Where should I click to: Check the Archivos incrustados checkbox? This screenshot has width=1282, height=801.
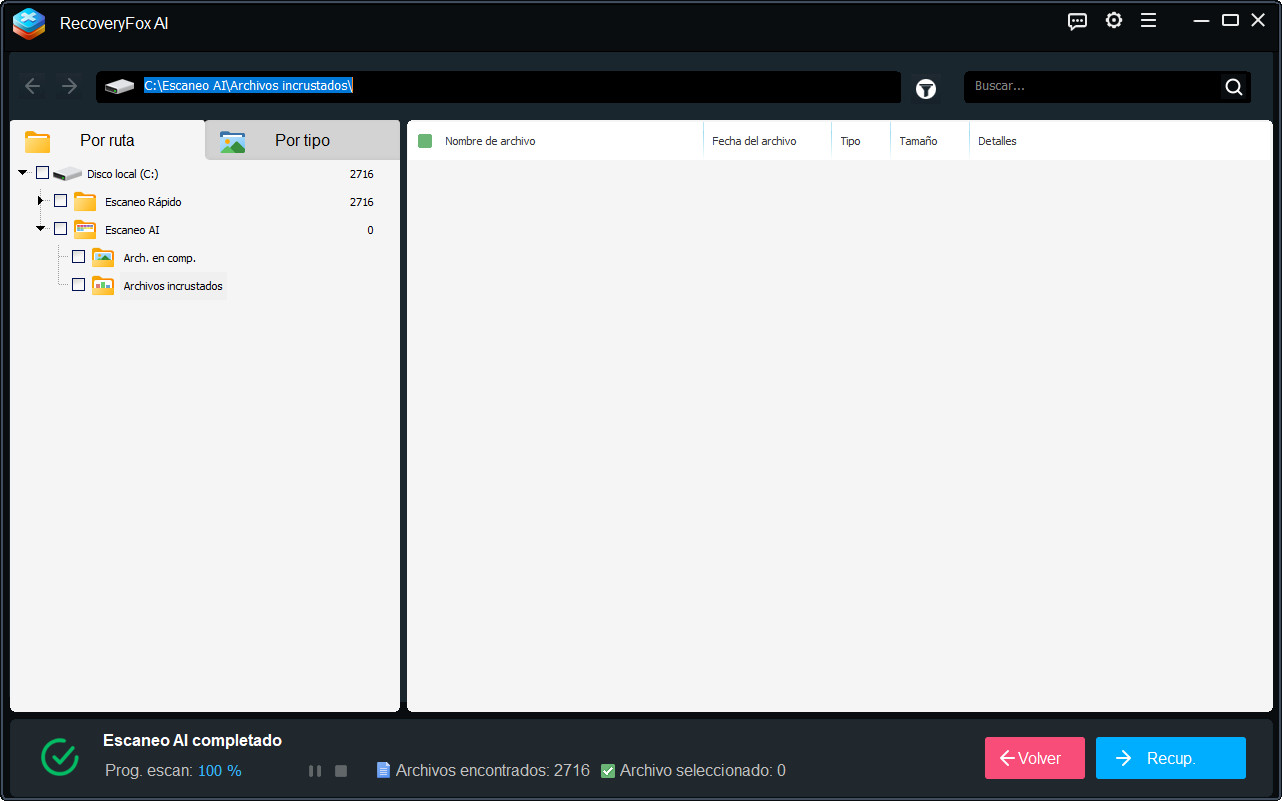point(78,284)
